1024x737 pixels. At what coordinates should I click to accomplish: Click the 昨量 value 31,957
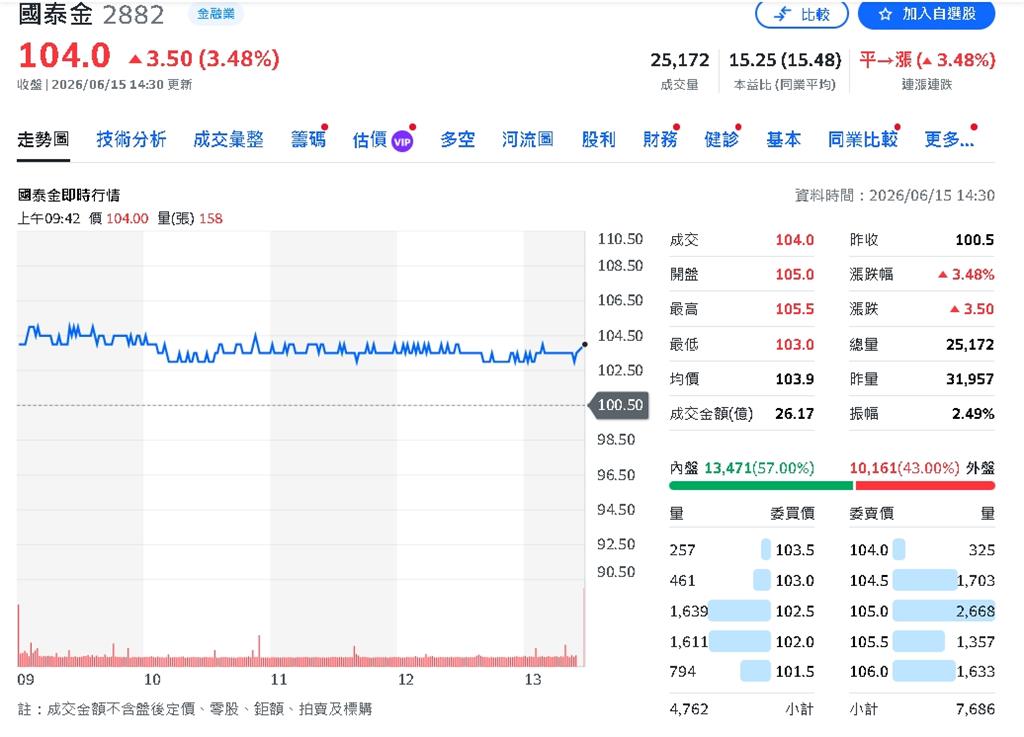point(970,379)
